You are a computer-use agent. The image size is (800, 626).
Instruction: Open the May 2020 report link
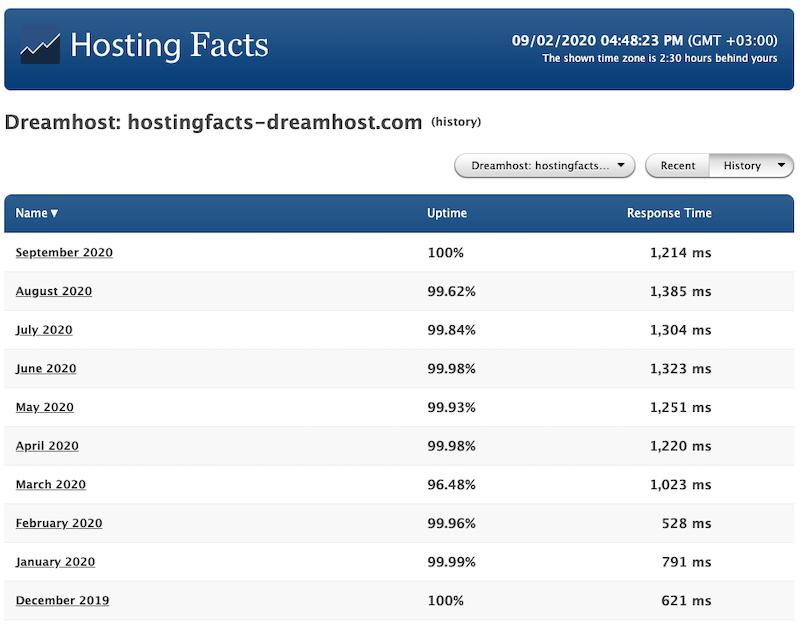pos(44,407)
